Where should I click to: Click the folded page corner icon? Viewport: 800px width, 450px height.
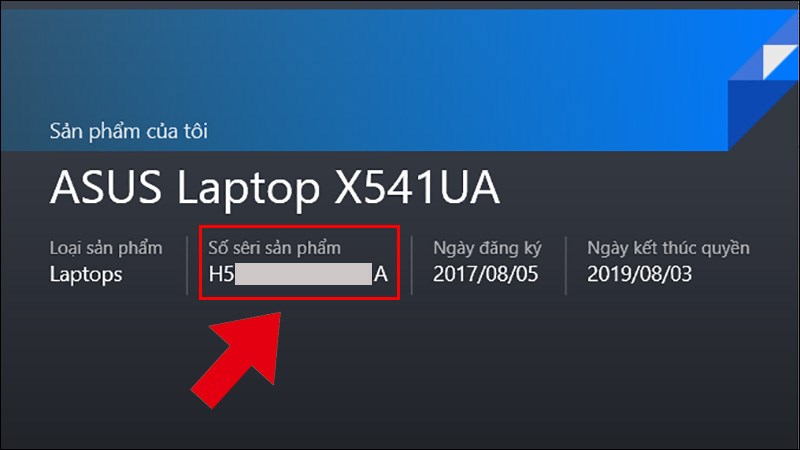point(780,61)
